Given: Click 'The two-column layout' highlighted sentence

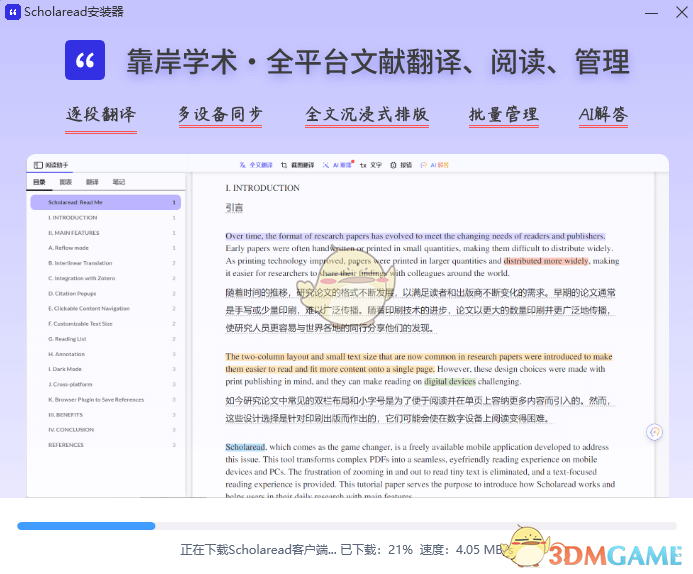Looking at the screenshot, I should pos(419,362).
